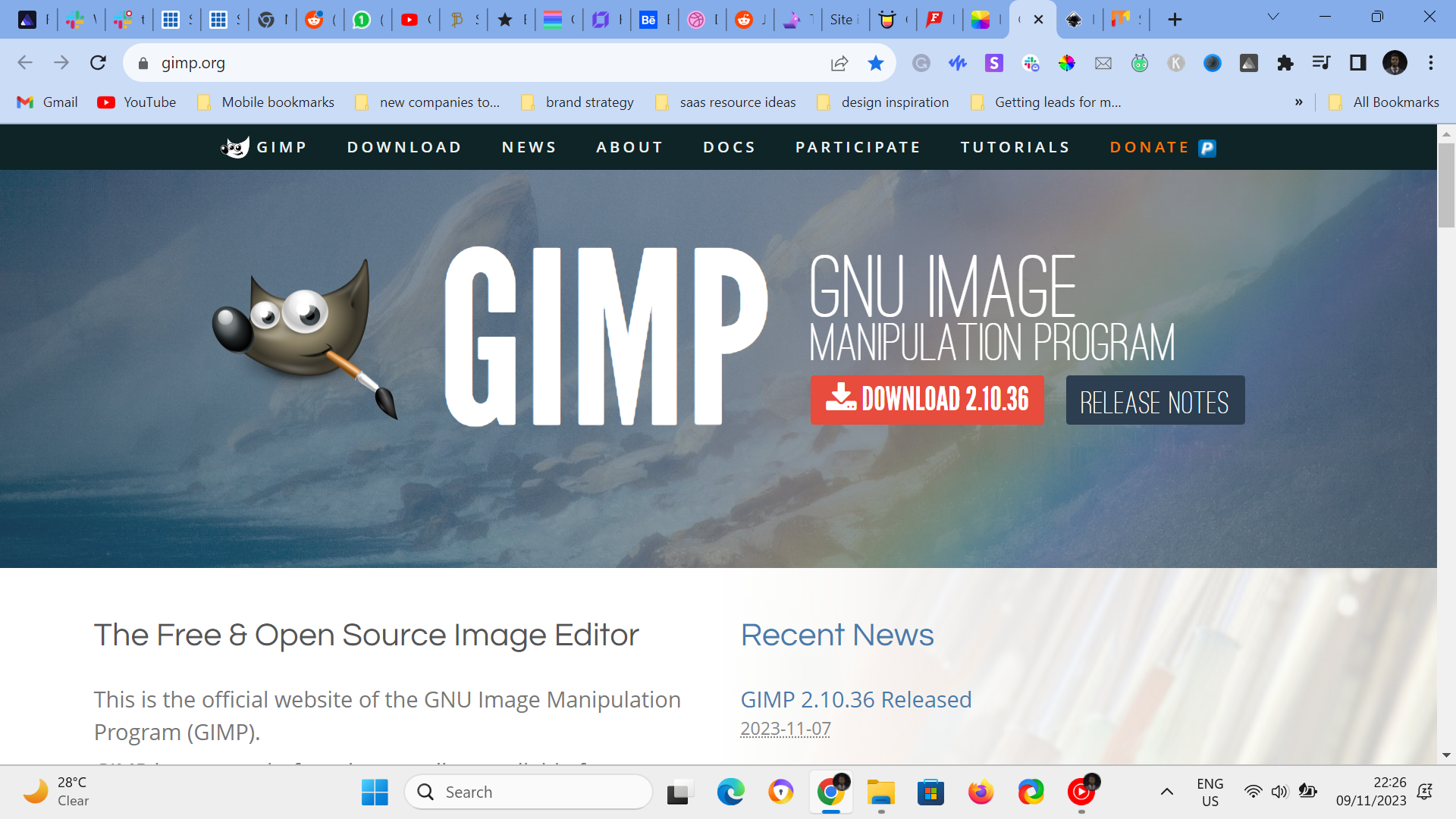This screenshot has height=819, width=1456.
Task: Open the Chrome extensions puzzle icon
Action: (1285, 63)
